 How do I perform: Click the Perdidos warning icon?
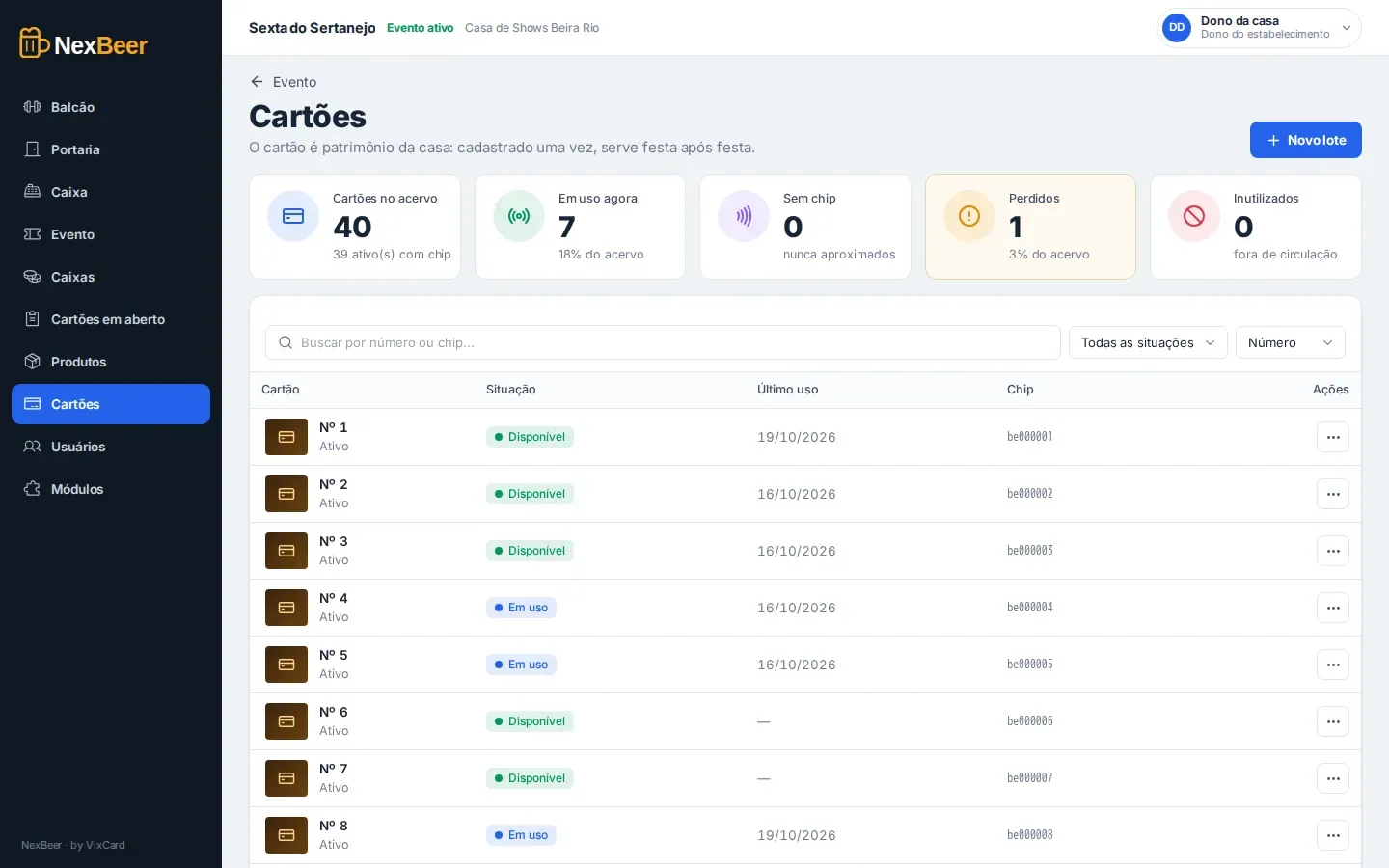969,216
